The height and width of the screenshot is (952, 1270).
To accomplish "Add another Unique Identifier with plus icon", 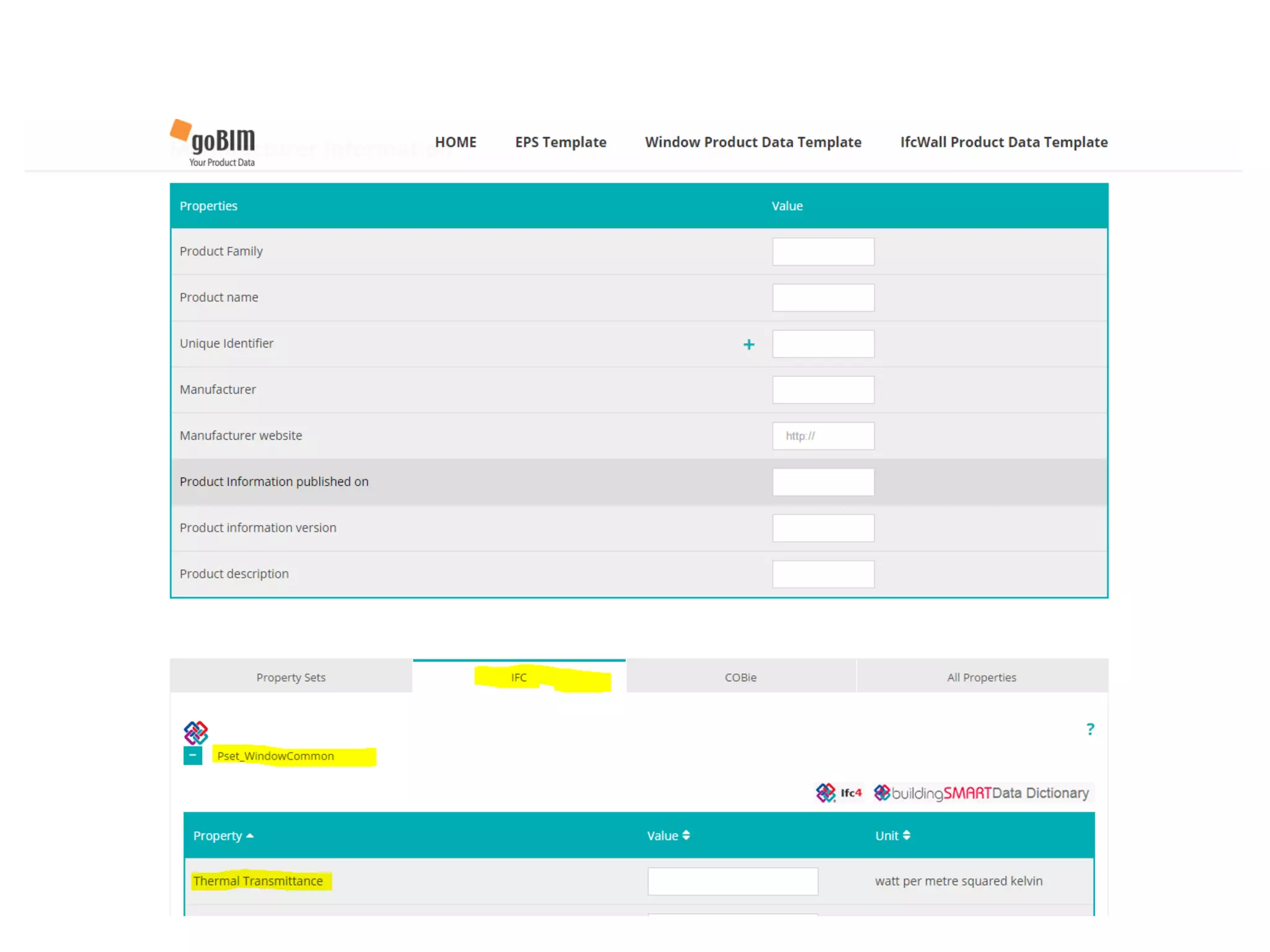I will [748, 345].
